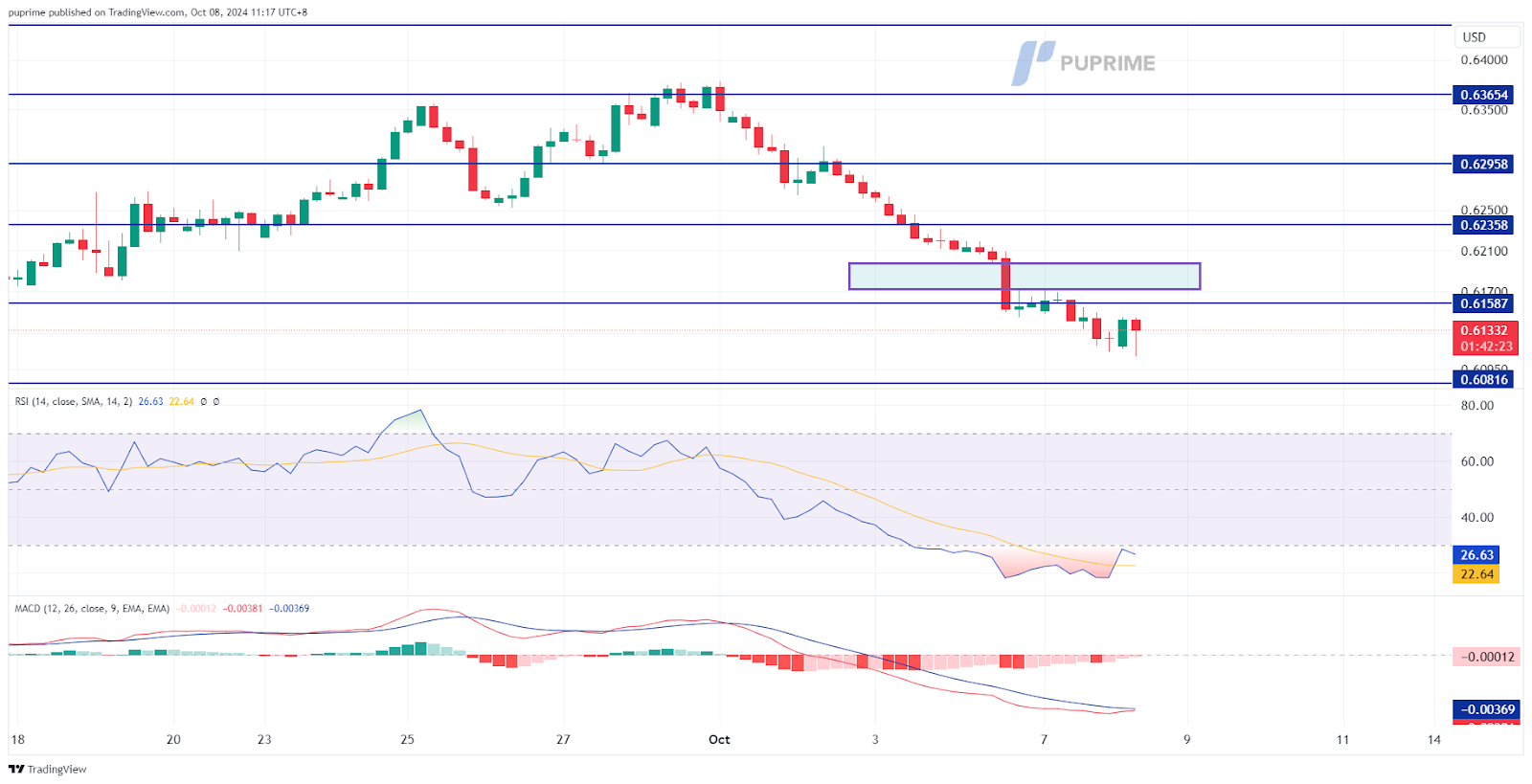Click the 3 date label on time axis
Screen dimensions: 1532x784
(875, 739)
